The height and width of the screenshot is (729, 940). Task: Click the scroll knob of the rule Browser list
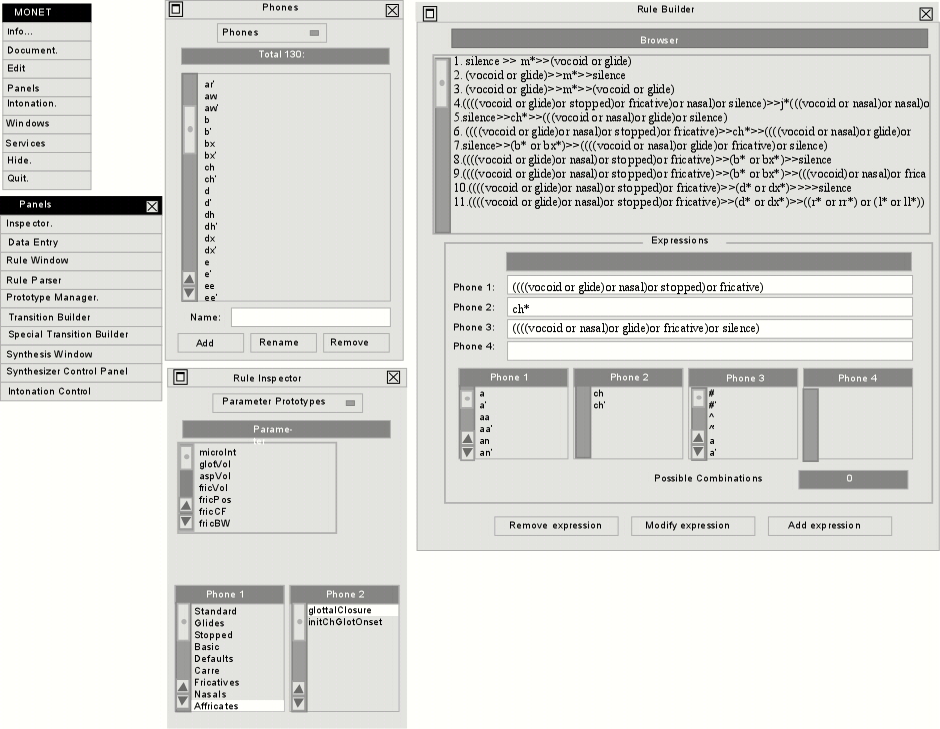(442, 83)
